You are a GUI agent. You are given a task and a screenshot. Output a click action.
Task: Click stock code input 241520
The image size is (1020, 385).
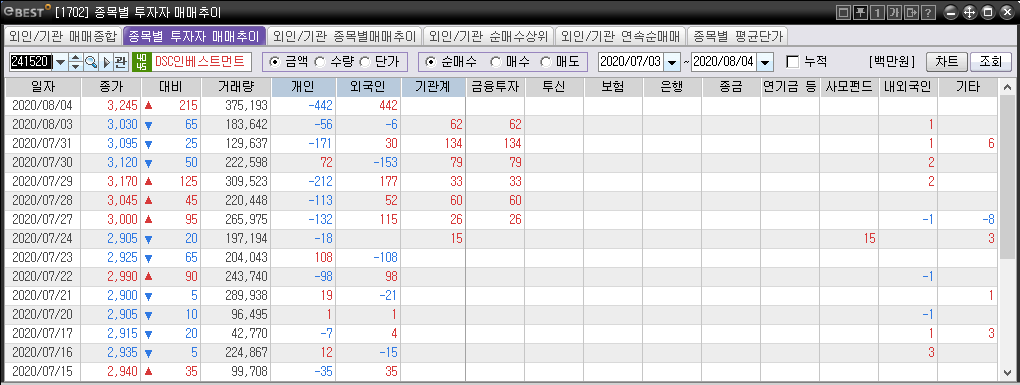30,62
